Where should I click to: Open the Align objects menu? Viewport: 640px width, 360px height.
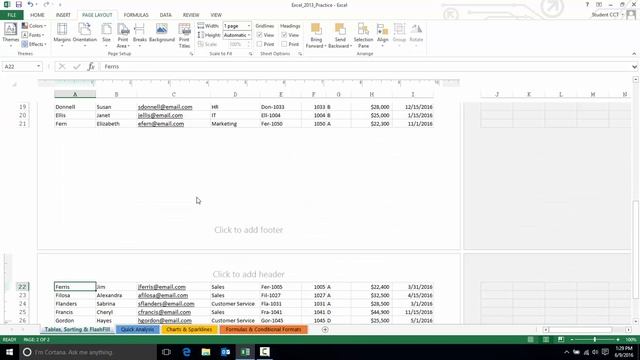click(x=382, y=35)
